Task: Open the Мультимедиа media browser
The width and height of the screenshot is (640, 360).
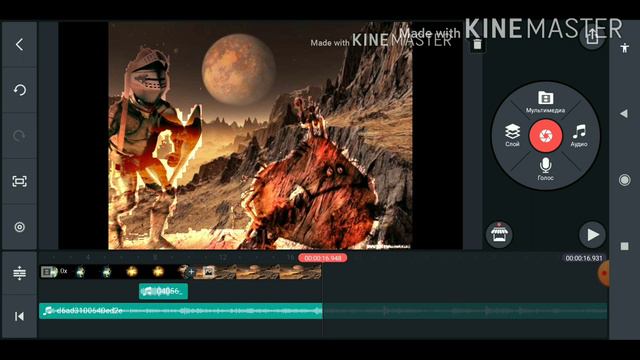Action: tap(545, 102)
